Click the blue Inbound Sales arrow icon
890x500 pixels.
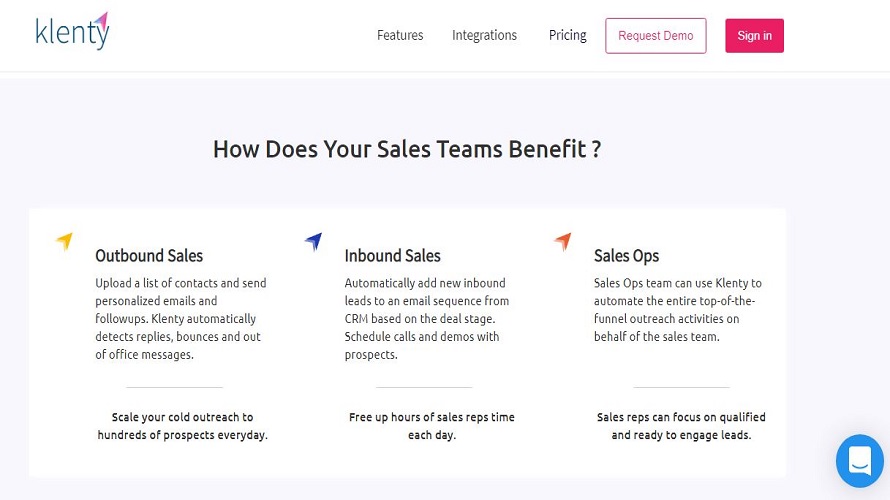314,241
